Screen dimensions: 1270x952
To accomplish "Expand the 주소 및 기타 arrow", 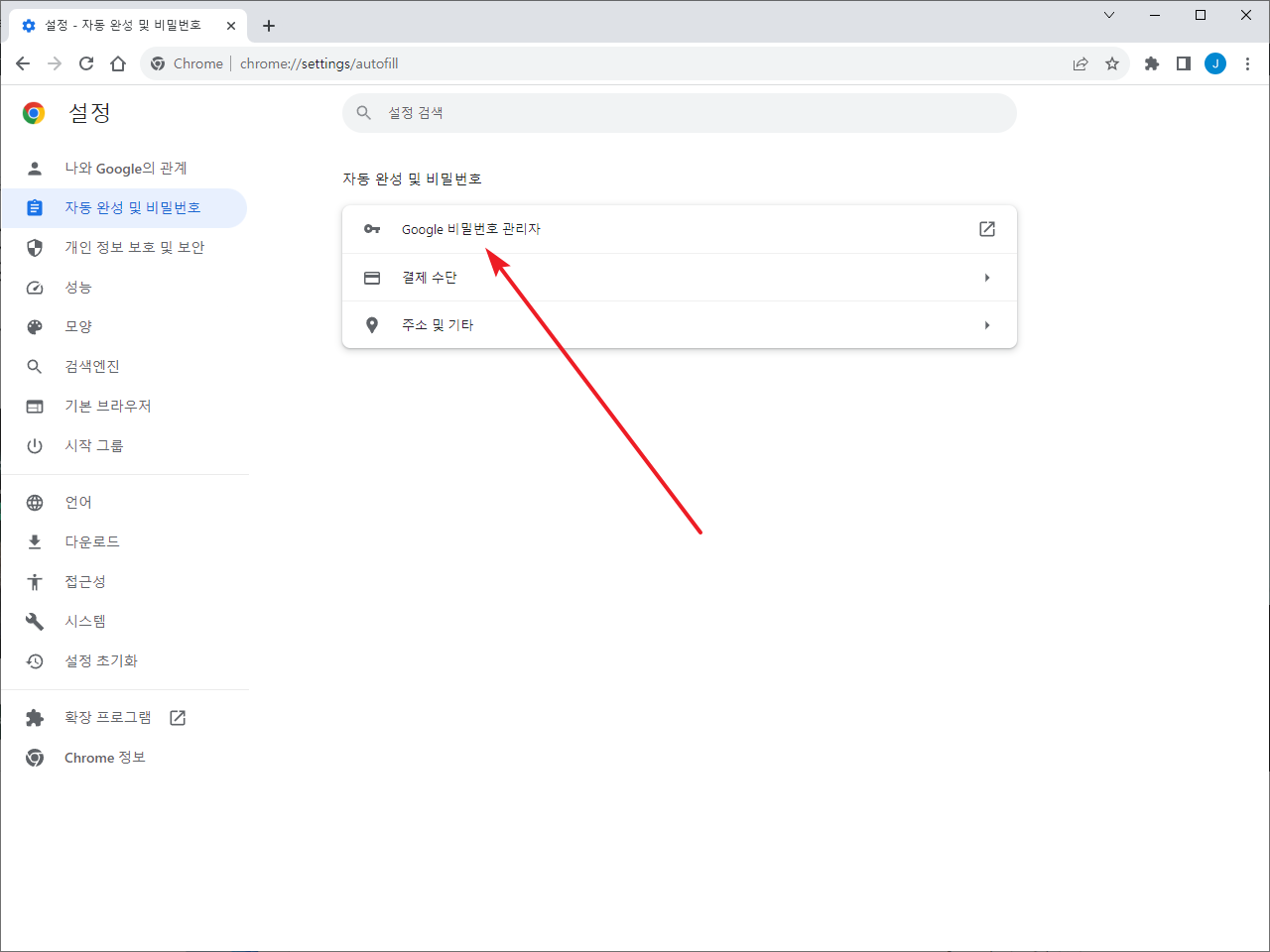I will pyautogui.click(x=987, y=325).
